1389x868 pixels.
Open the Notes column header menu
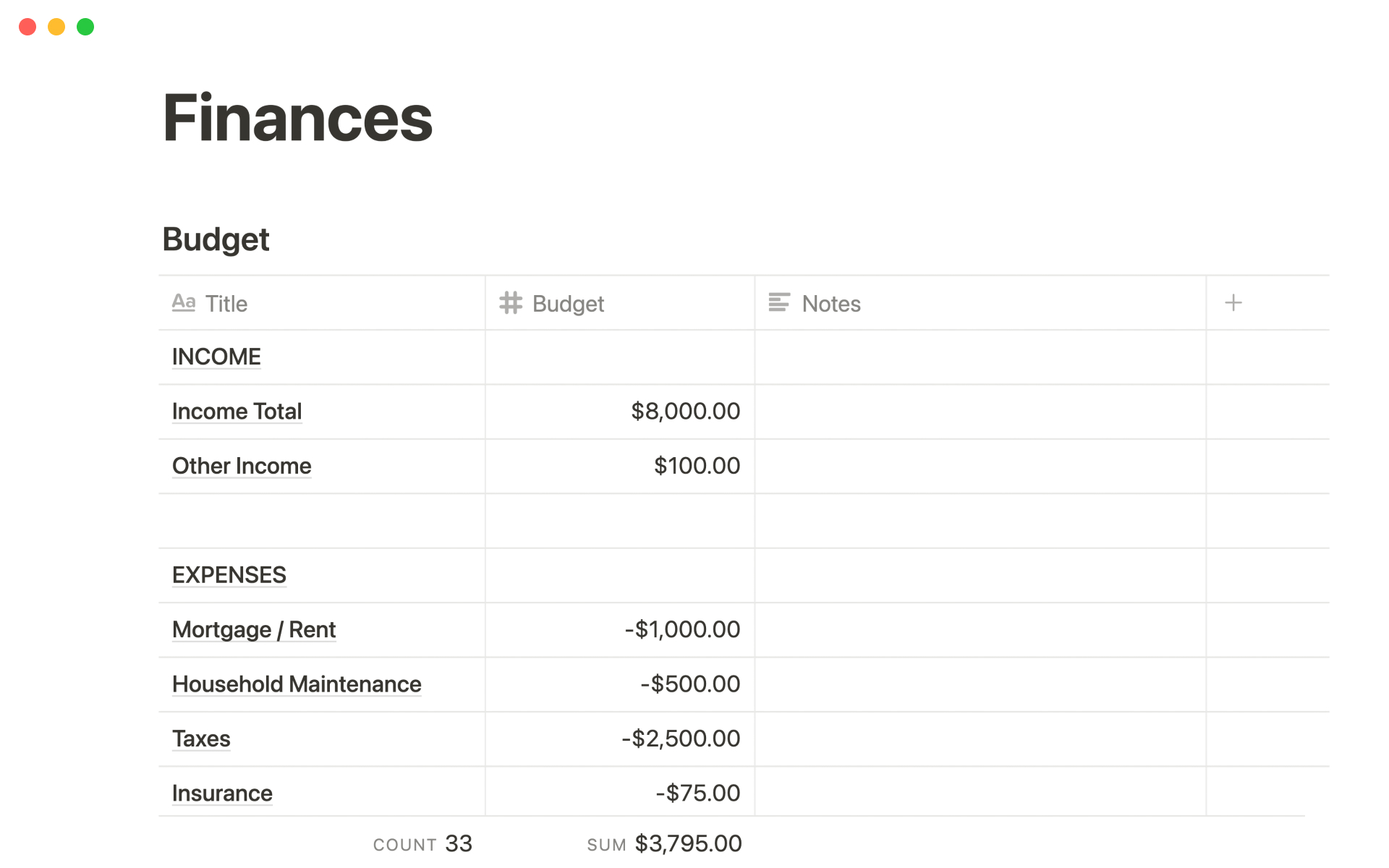pos(831,304)
